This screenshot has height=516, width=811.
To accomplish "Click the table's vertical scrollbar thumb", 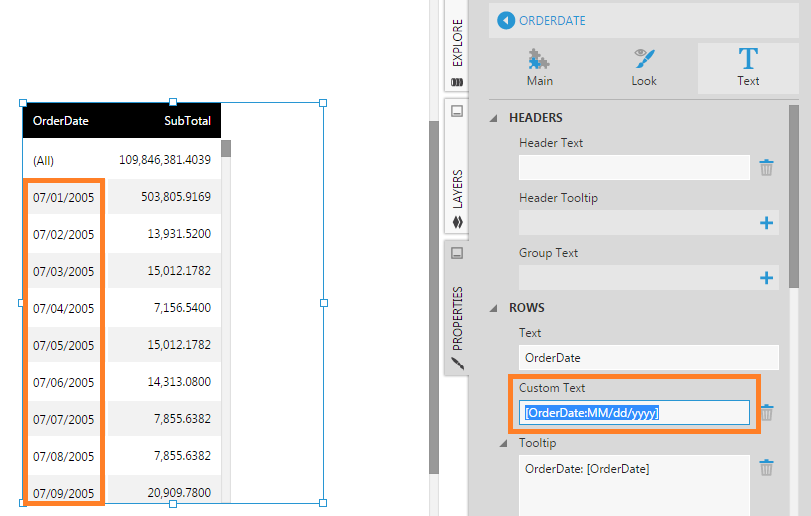I will (x=226, y=149).
